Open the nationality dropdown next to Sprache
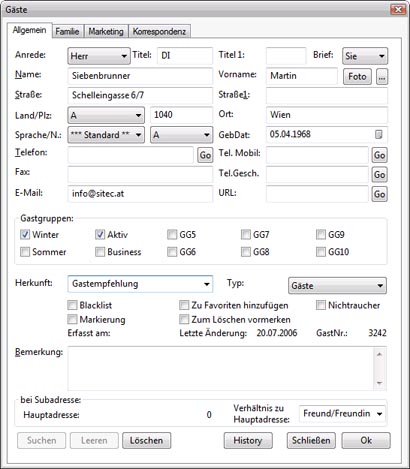Viewport: 410px width, 469px height. pos(181,135)
